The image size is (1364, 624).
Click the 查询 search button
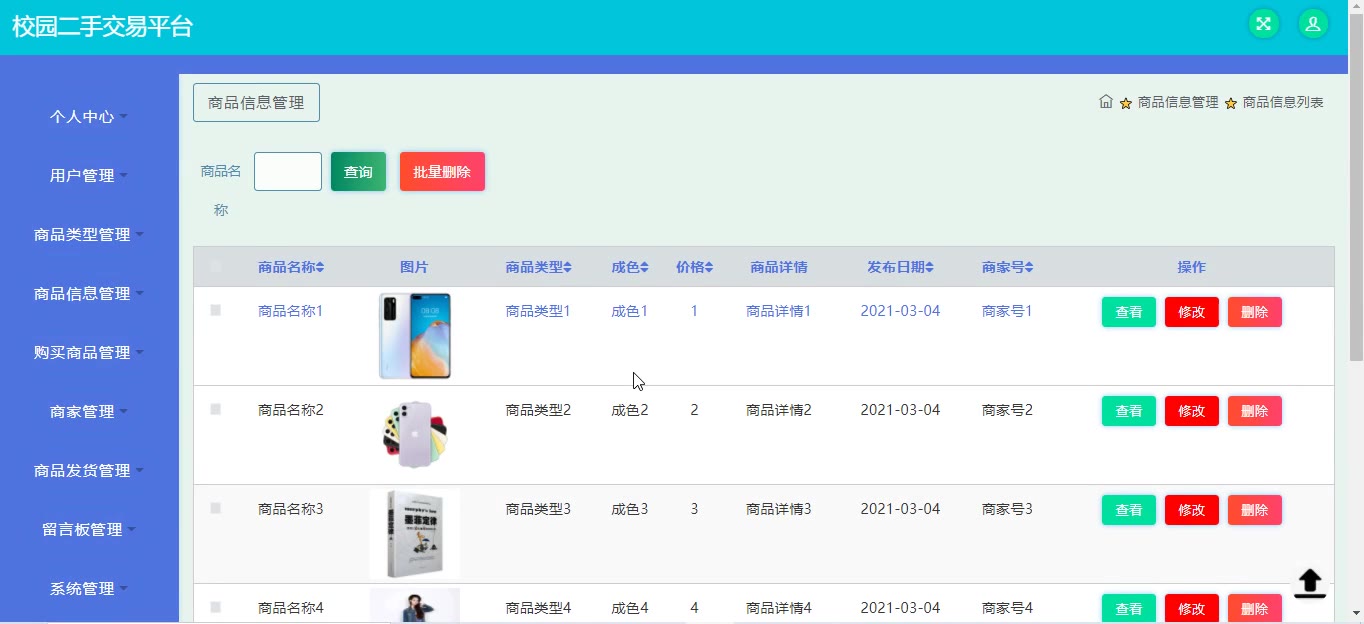click(358, 171)
